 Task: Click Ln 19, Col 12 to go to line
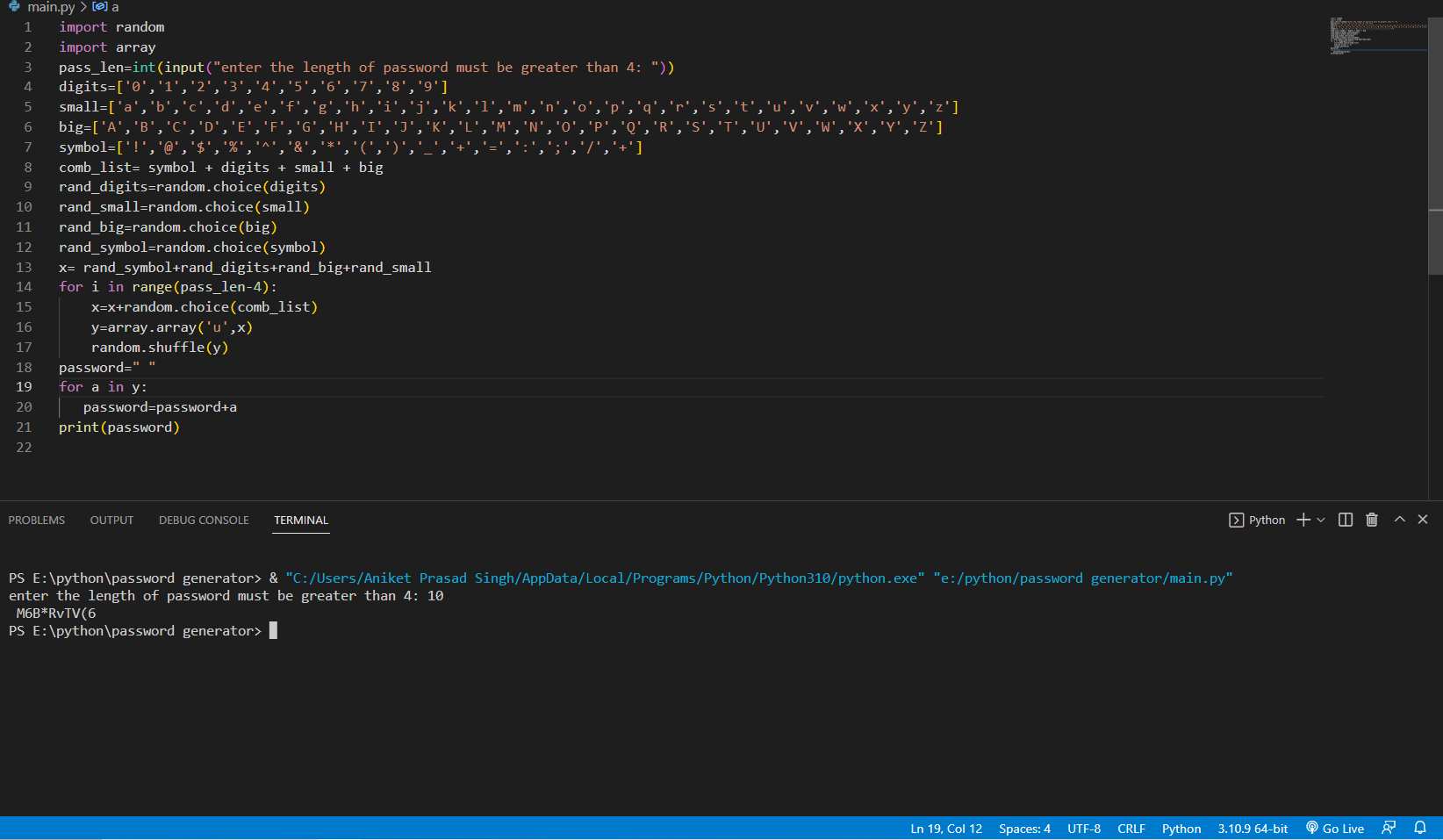(946, 828)
